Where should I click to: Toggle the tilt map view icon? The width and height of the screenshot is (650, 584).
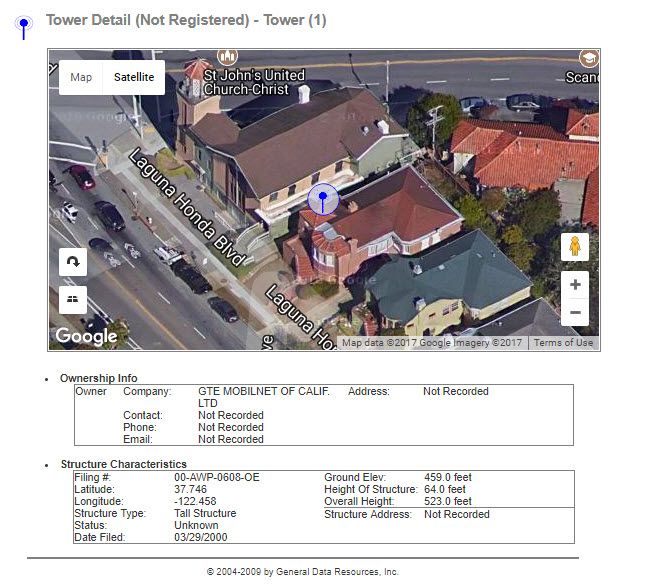(73, 299)
